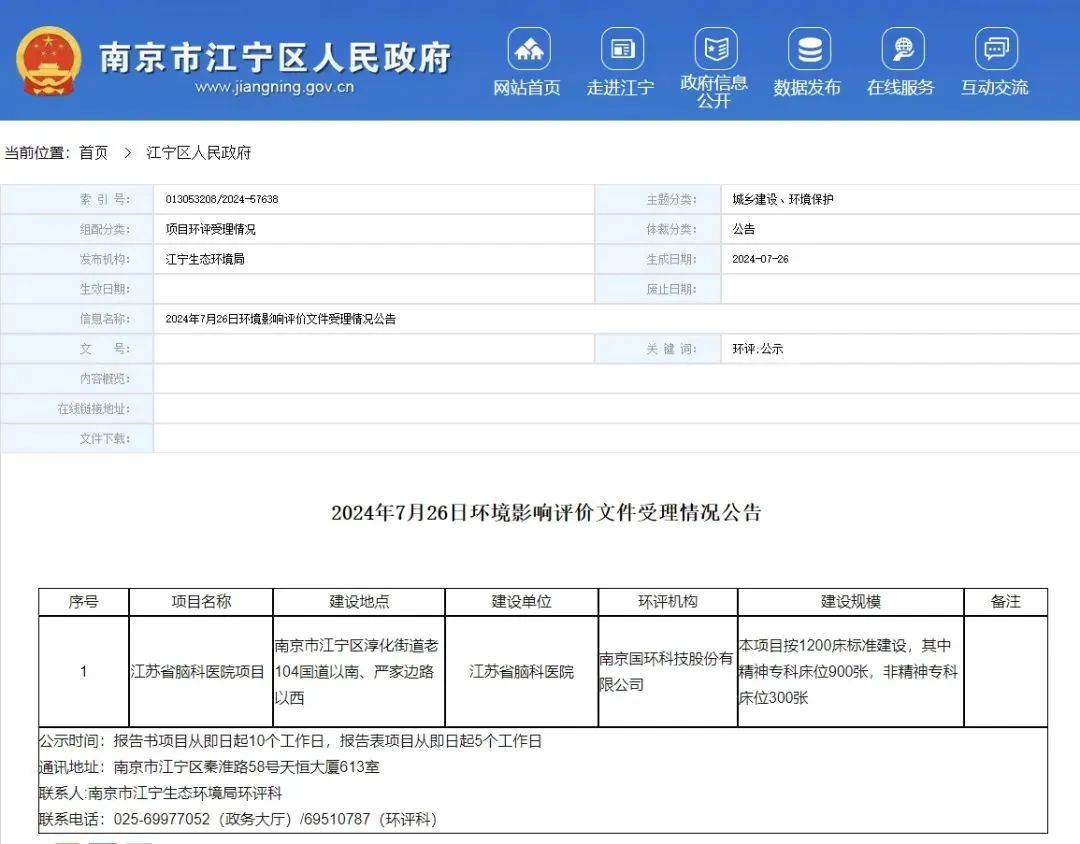Viewport: 1080px width, 844px height.
Task: Open the 互动交流 chat bubble icon
Action: coord(997,48)
